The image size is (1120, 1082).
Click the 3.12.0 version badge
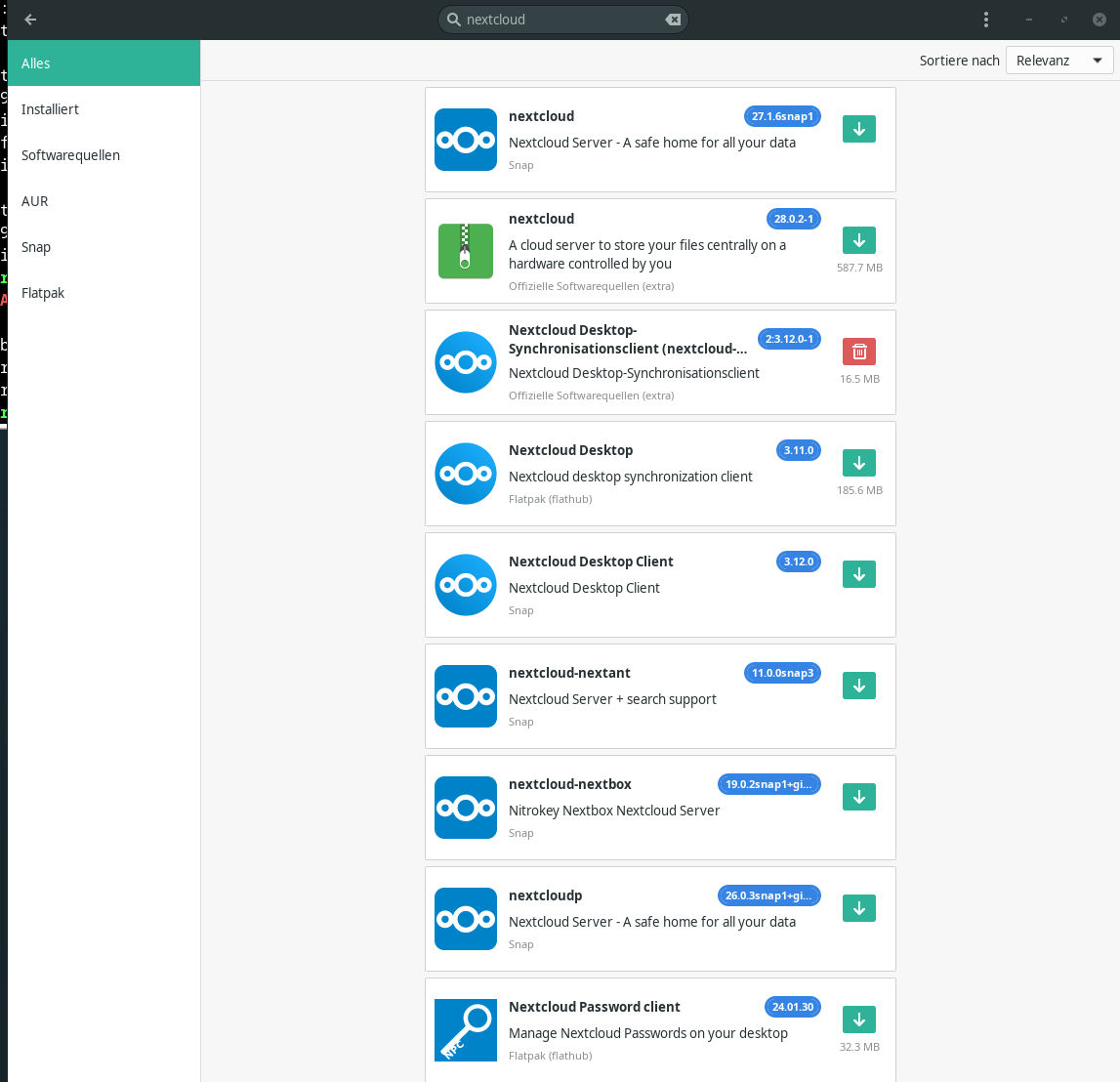pyautogui.click(x=799, y=562)
